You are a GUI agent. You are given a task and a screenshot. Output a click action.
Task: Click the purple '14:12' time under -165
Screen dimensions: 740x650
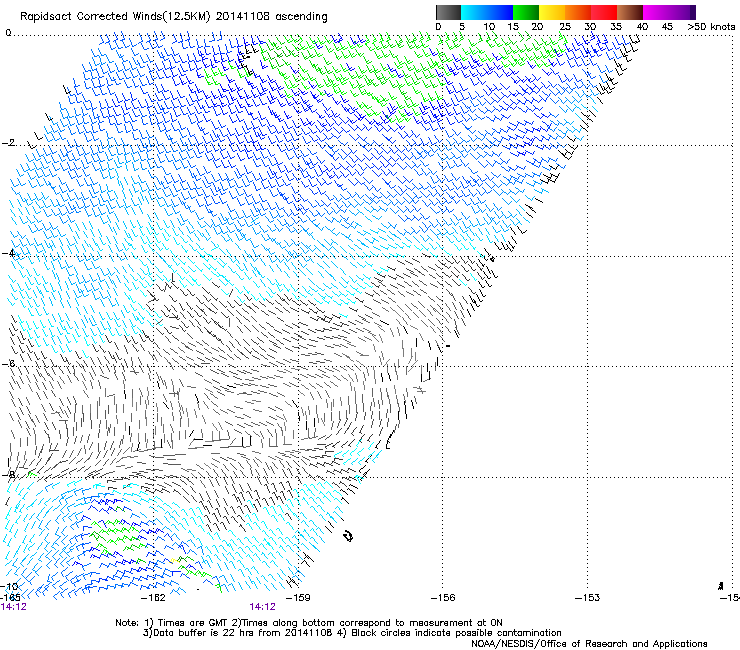click(x=14, y=607)
